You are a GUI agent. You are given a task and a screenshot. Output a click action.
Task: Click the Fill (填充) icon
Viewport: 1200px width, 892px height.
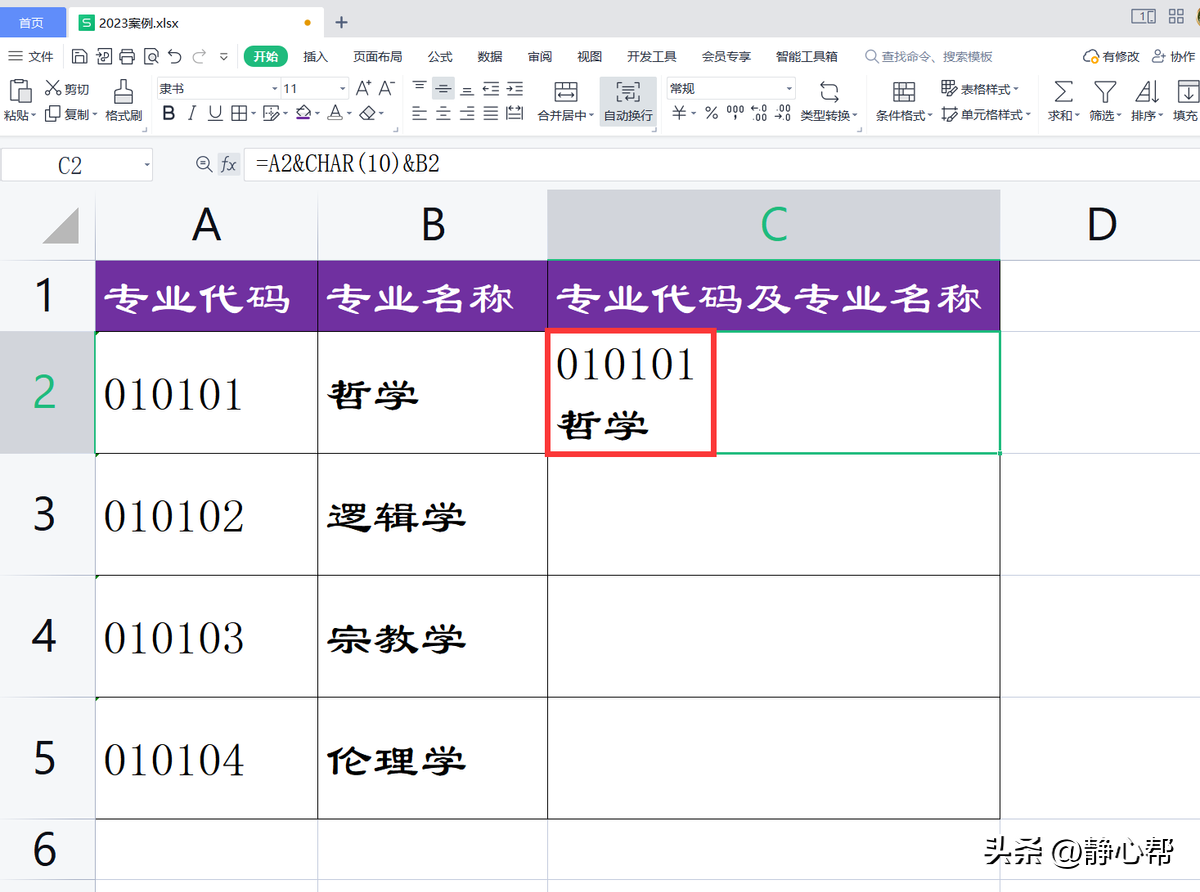[x=1188, y=92]
